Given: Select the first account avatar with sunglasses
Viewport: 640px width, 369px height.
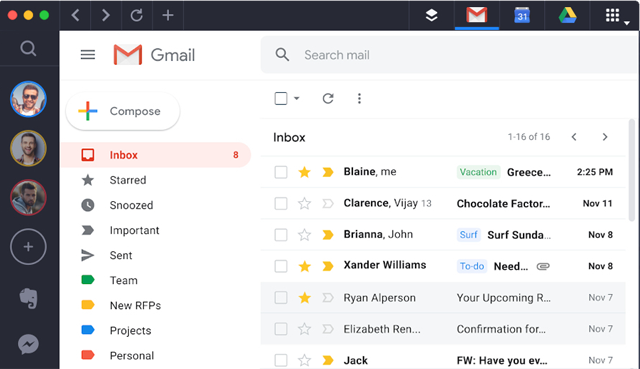Looking at the screenshot, I should [28, 99].
